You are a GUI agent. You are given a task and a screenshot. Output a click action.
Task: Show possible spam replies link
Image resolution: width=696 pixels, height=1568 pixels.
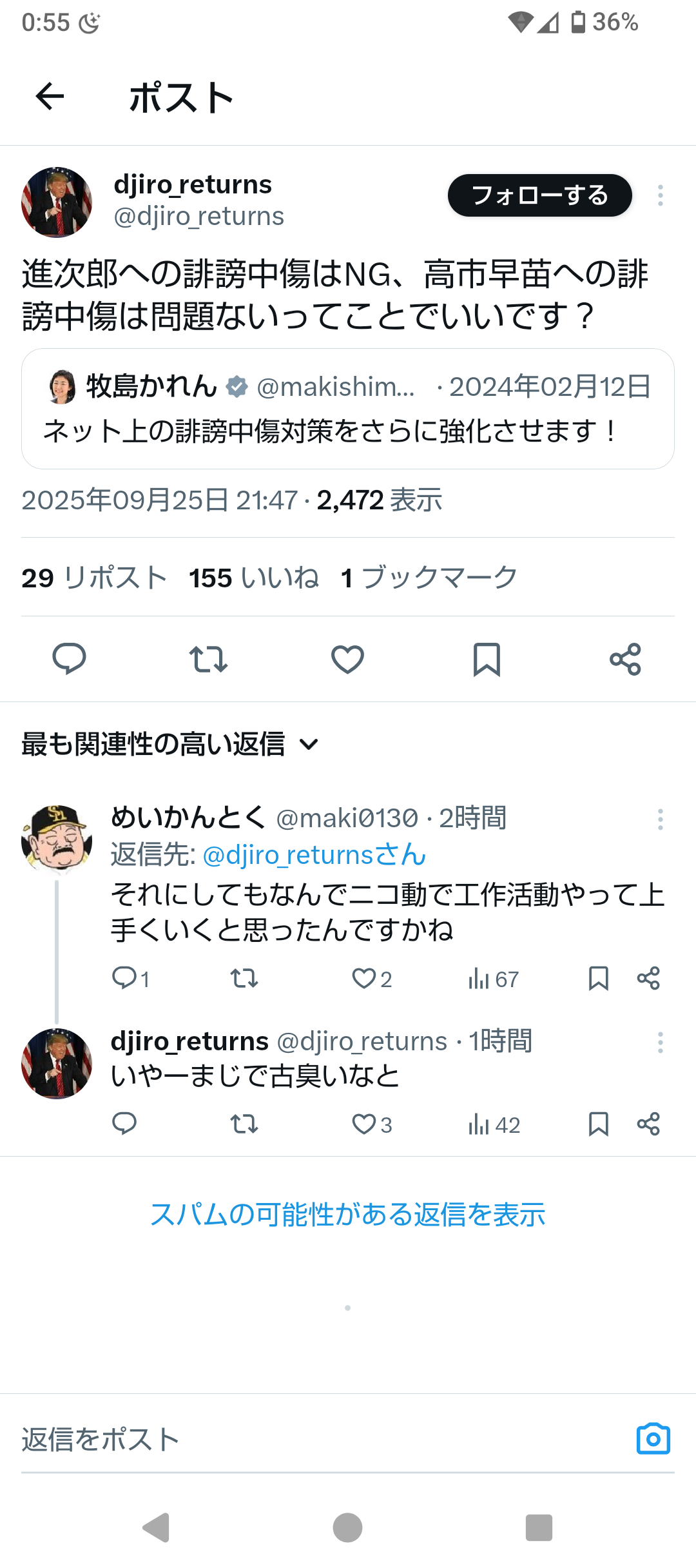point(347,1215)
